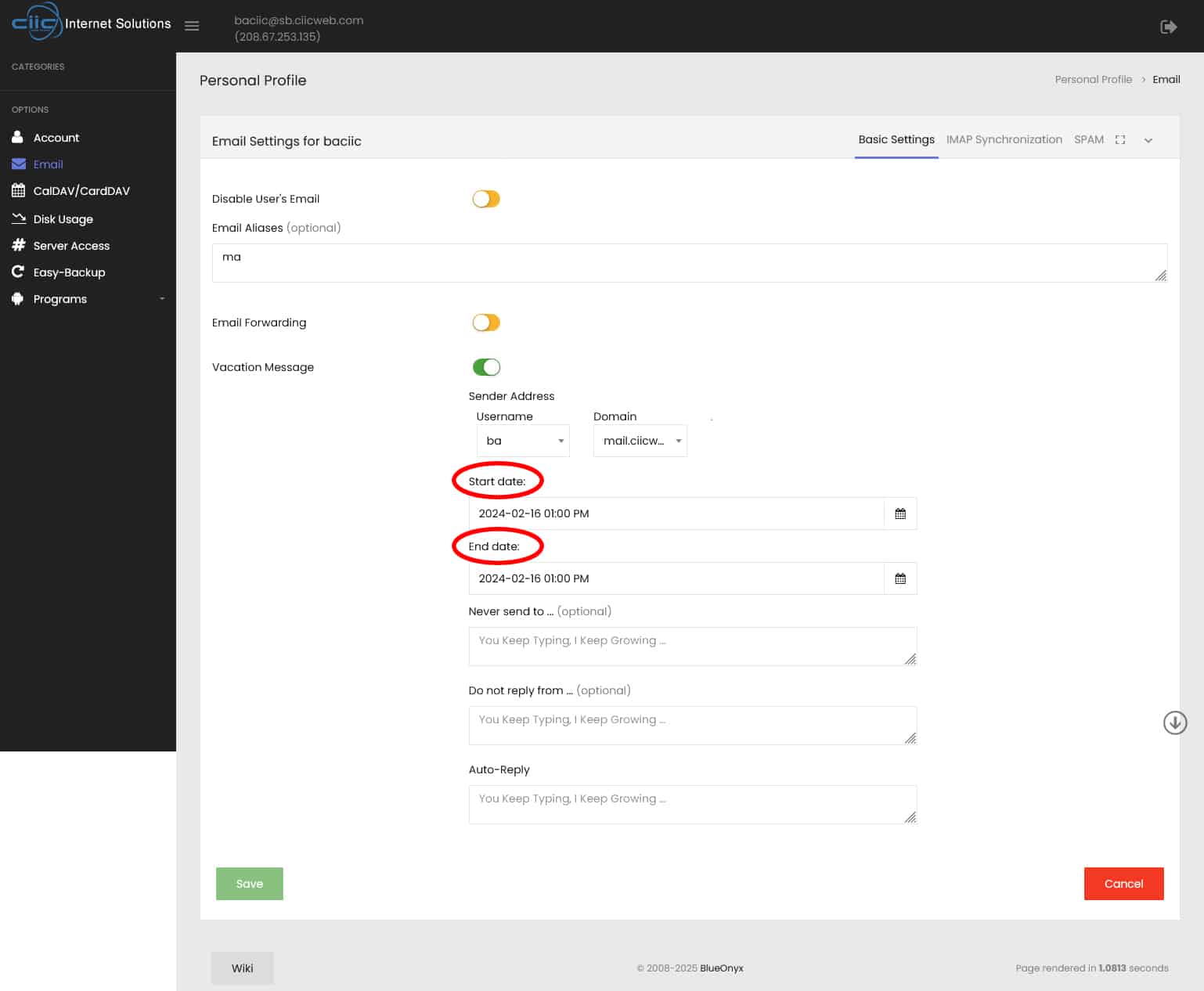Open the Username dropdown
Image resolution: width=1204 pixels, height=991 pixels.
(x=523, y=441)
